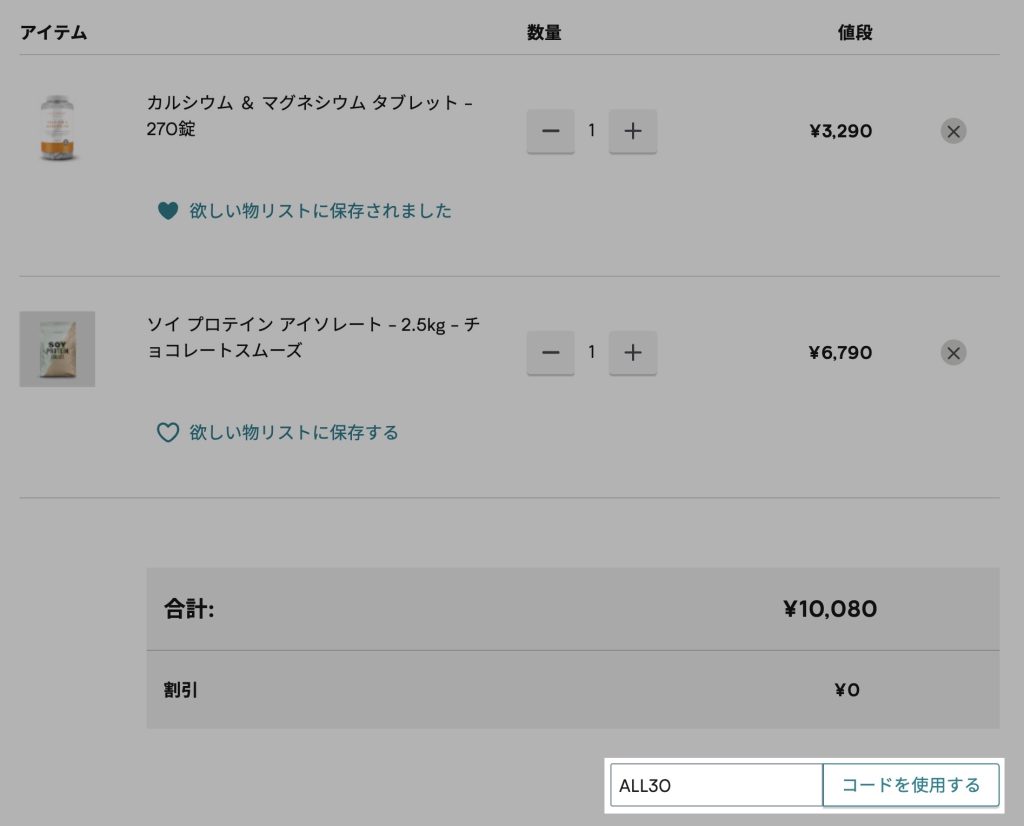The width and height of the screenshot is (1024, 826).
Task: Decrease quantity of calcium magnesium tablets
Action: coord(550,131)
